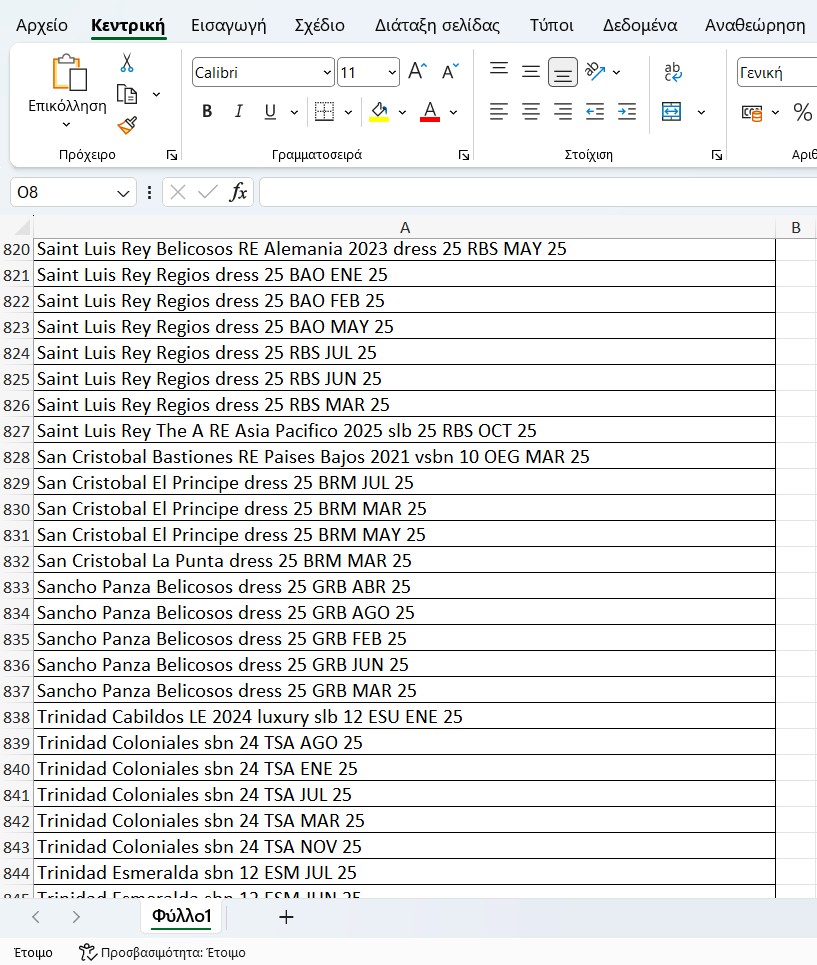Open Font (Γραμματοσειρά) dialog launcher

pos(464,155)
